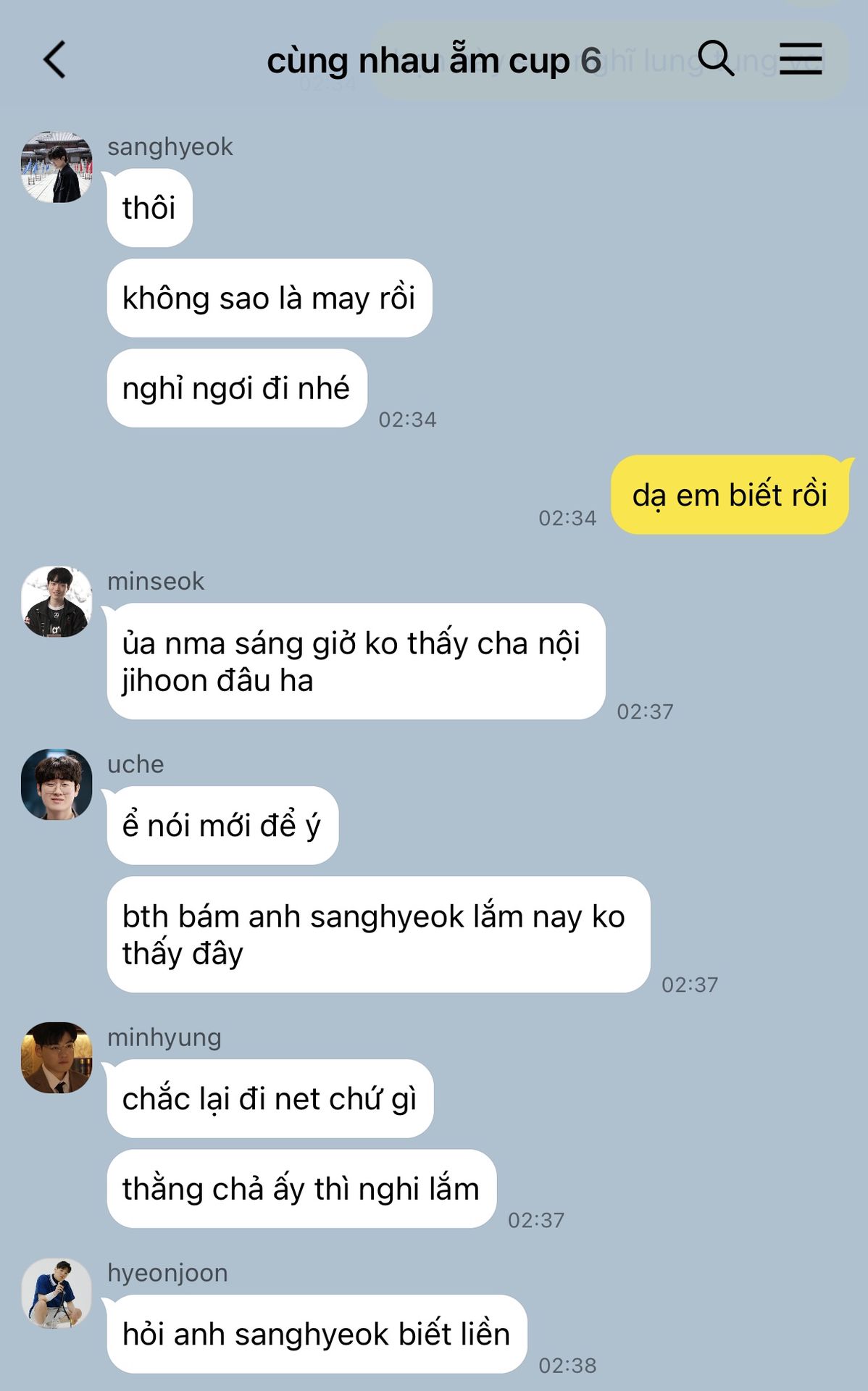Tap hyeonjoon's profile picture
The width and height of the screenshot is (868, 1391).
click(57, 1293)
